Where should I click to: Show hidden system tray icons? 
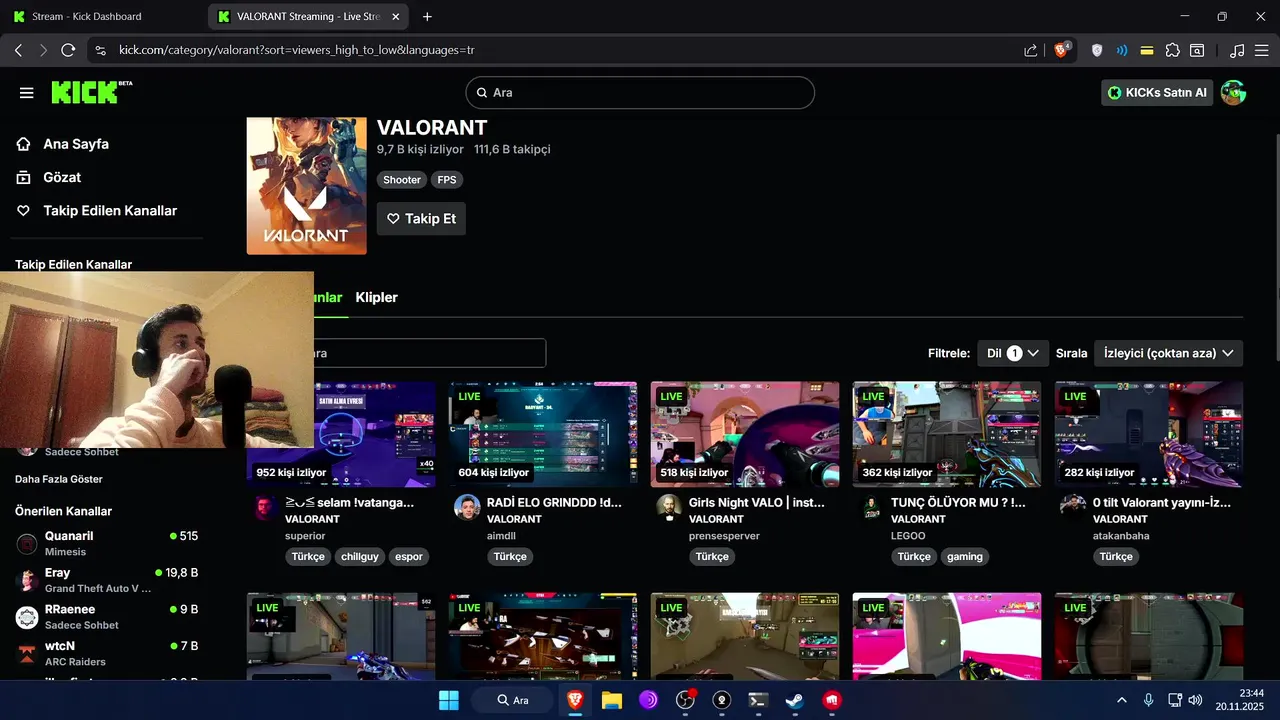click(1121, 700)
